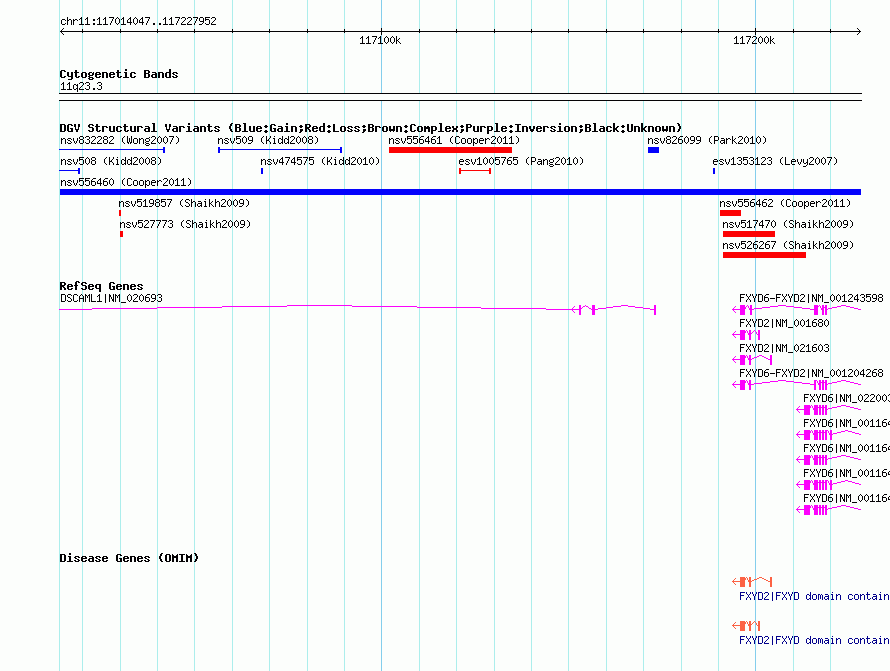This screenshot has width=890, height=671.
Task: Open the FXYD6|NM_022003 gene label
Action: point(846,398)
